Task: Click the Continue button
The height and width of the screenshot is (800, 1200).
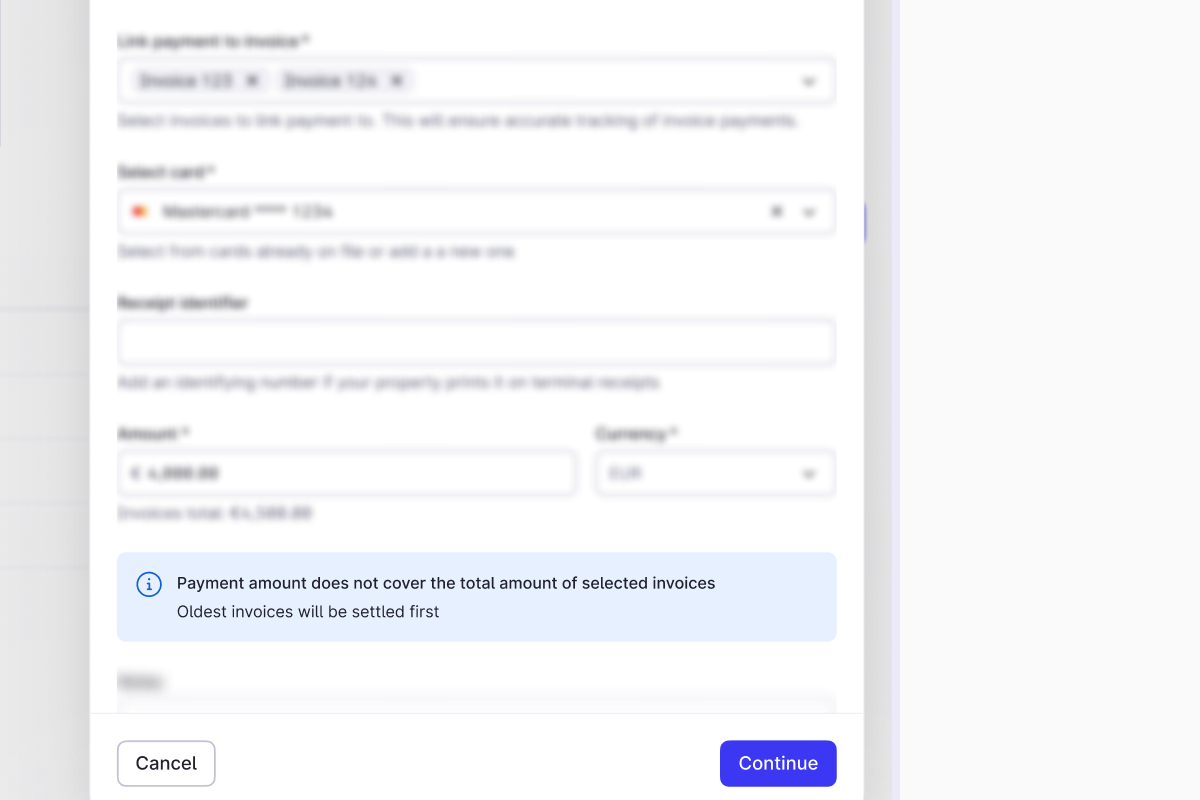Action: coord(778,763)
